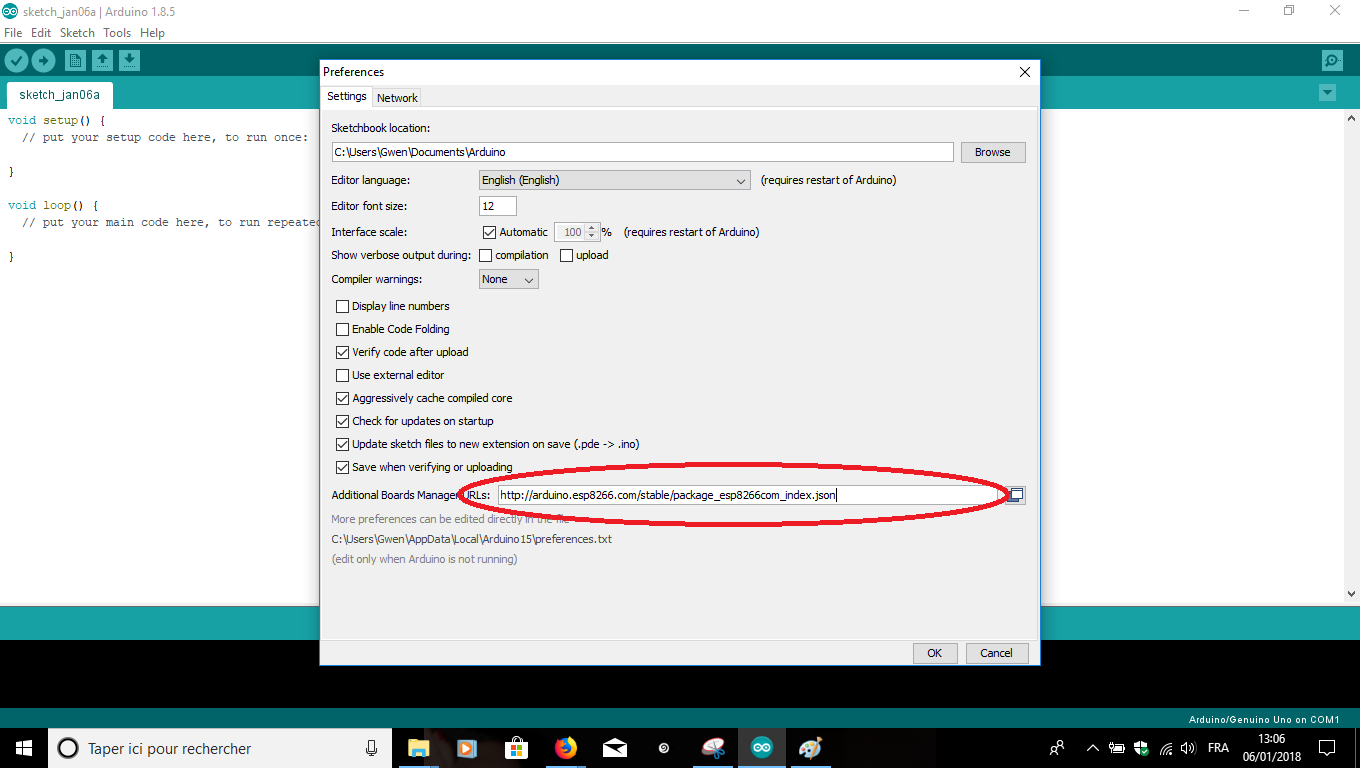Click the Save sketch down-arrow icon
Viewport: 1360px width, 768px height.
pos(129,61)
